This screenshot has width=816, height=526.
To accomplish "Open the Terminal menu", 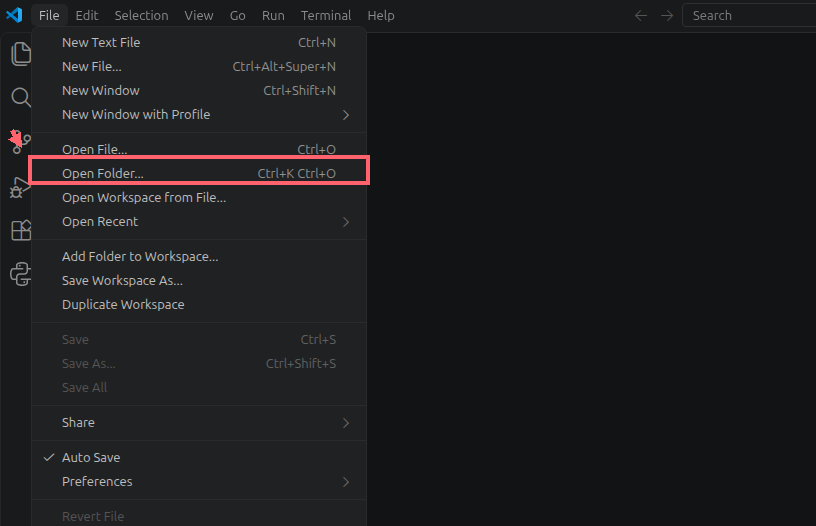I will point(326,16).
